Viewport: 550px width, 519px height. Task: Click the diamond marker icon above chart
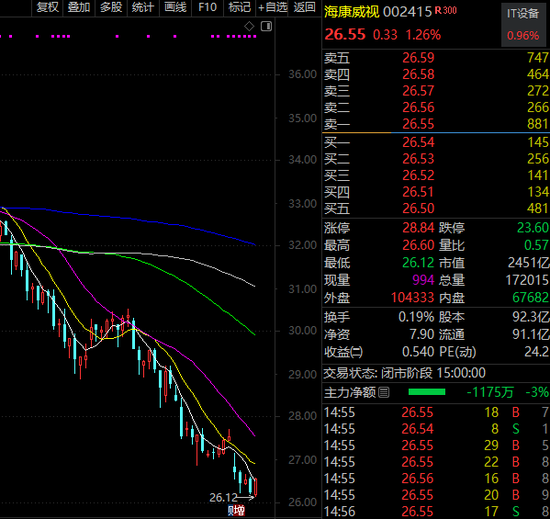pos(249,26)
